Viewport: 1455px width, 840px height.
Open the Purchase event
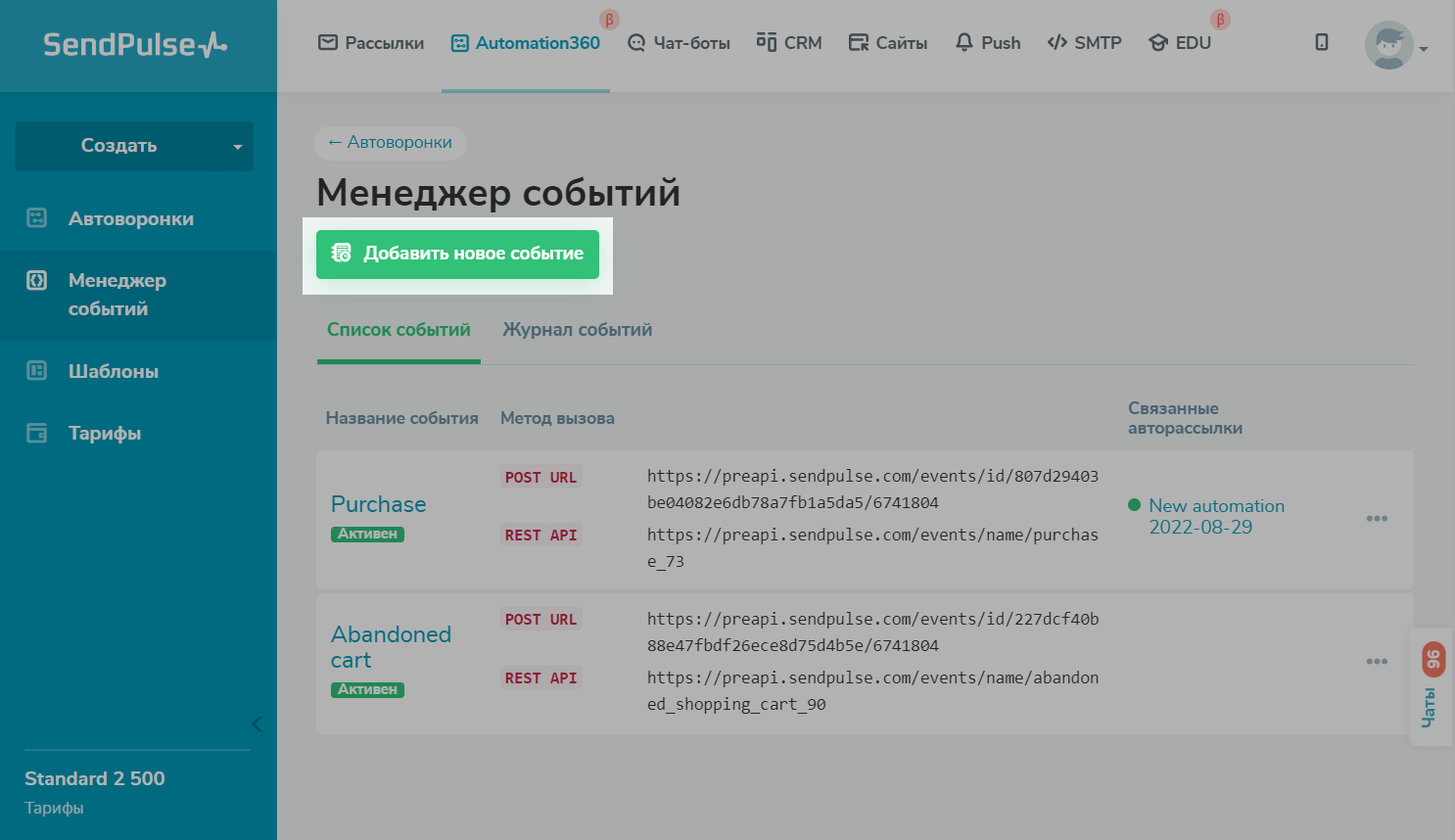(379, 504)
